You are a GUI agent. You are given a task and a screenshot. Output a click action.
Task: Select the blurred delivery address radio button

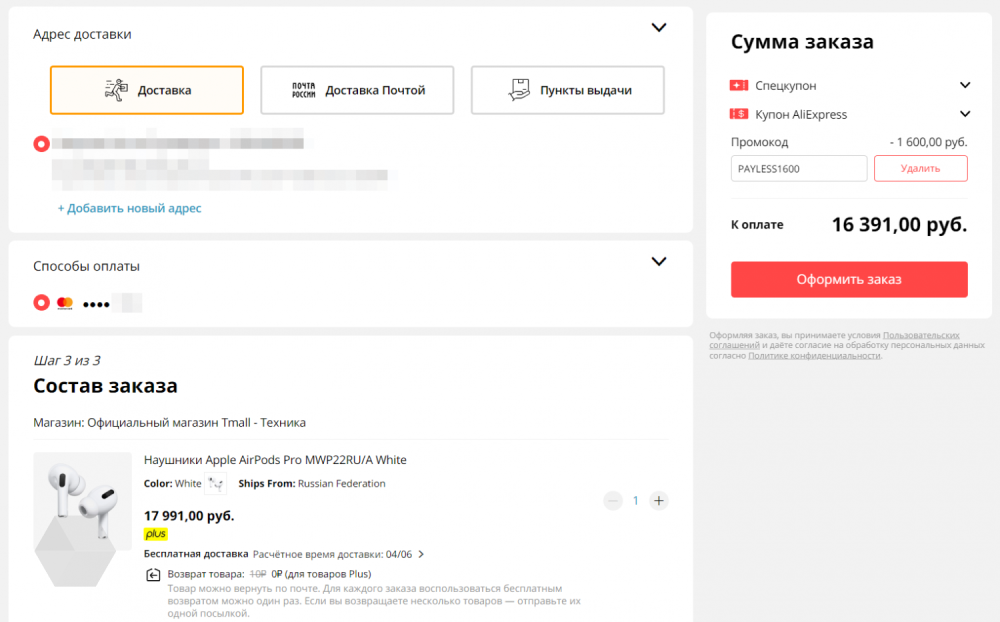41,144
